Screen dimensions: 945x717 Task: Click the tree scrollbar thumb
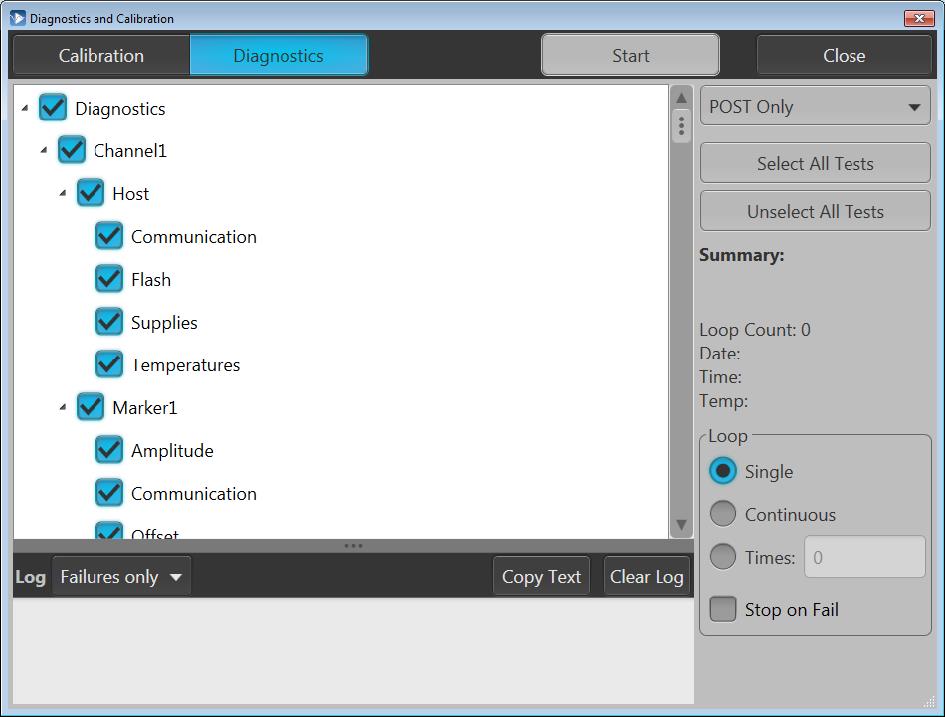click(x=681, y=126)
